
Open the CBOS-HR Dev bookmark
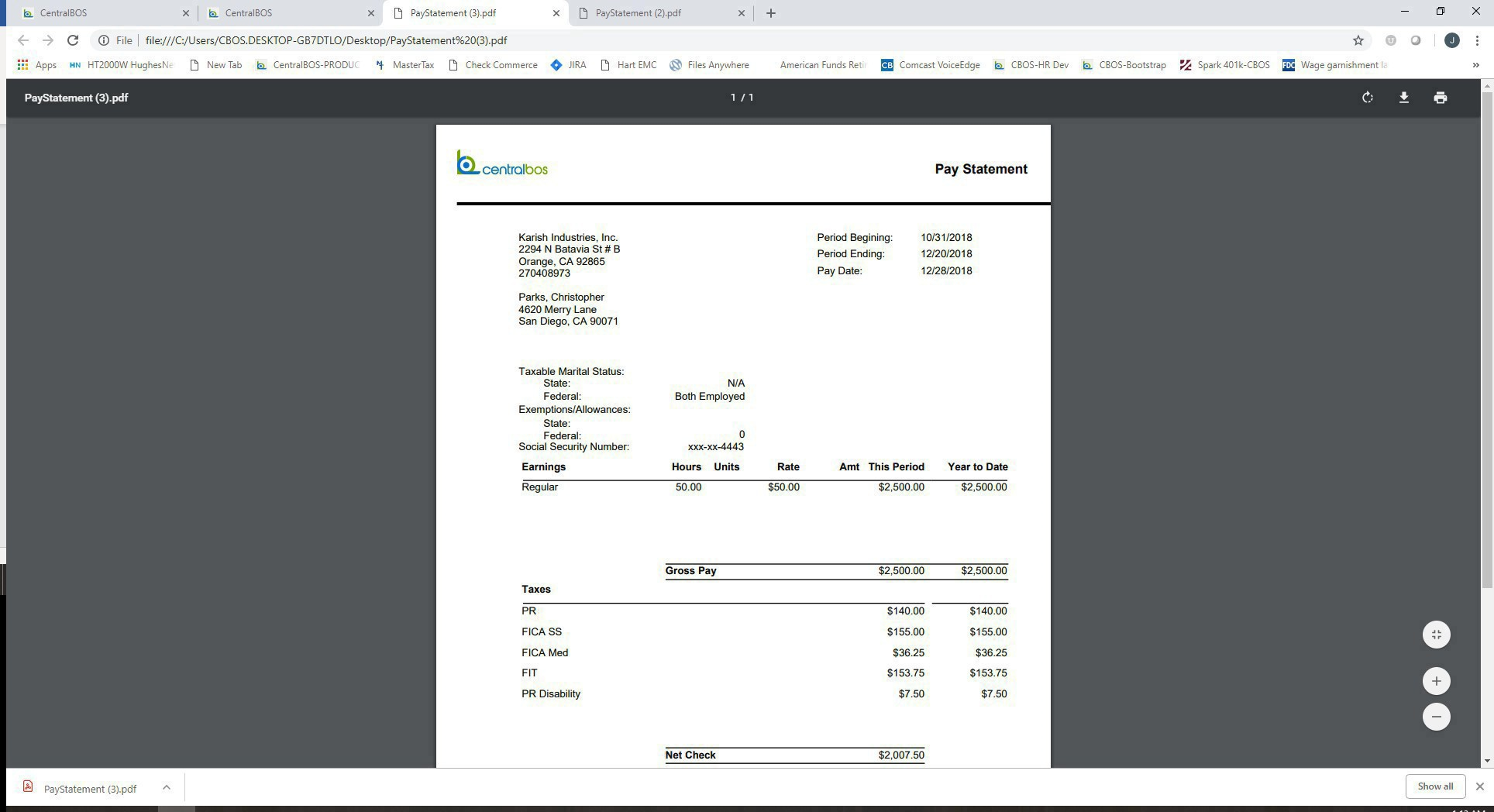pyautogui.click(x=1031, y=65)
